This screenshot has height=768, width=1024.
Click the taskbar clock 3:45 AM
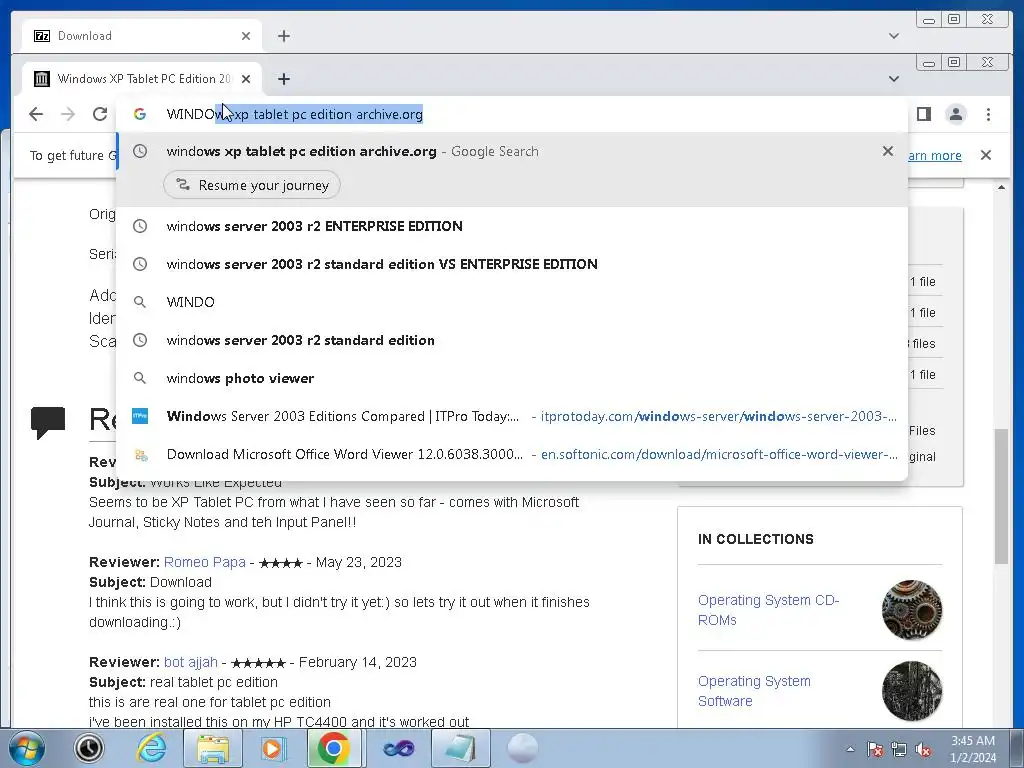[973, 749]
